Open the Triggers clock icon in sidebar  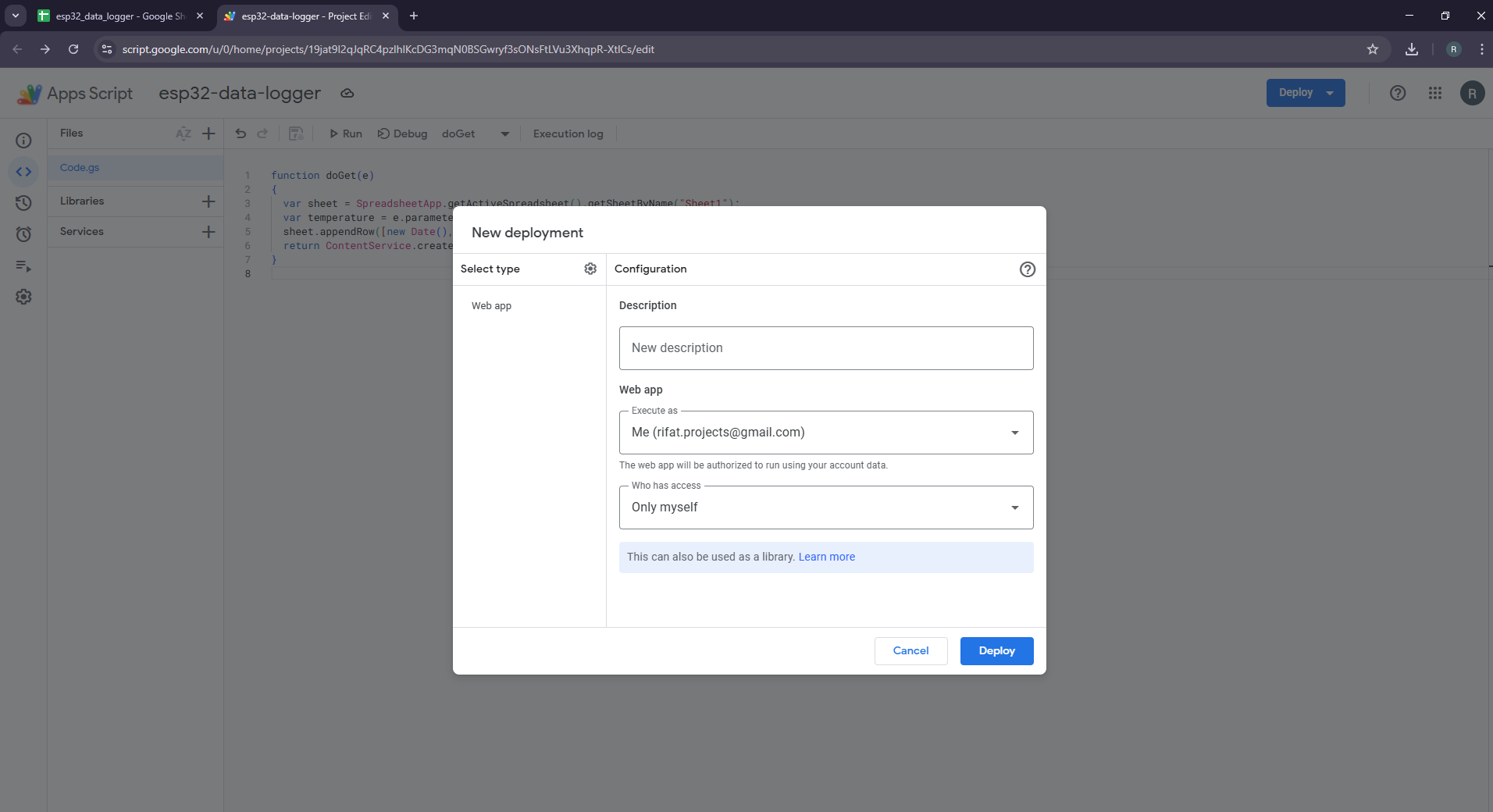coord(23,234)
